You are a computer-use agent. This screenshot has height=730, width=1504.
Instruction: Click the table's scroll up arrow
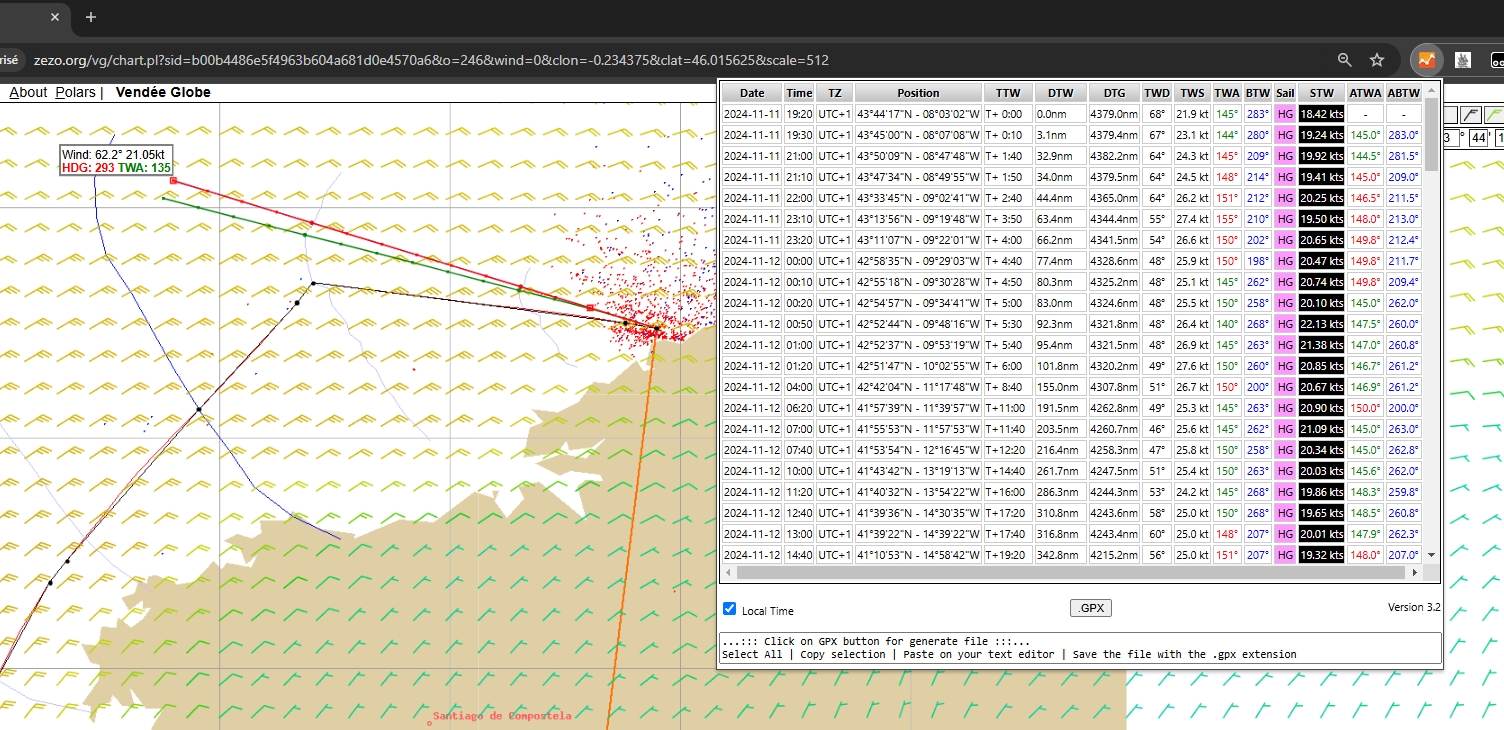click(x=1431, y=92)
